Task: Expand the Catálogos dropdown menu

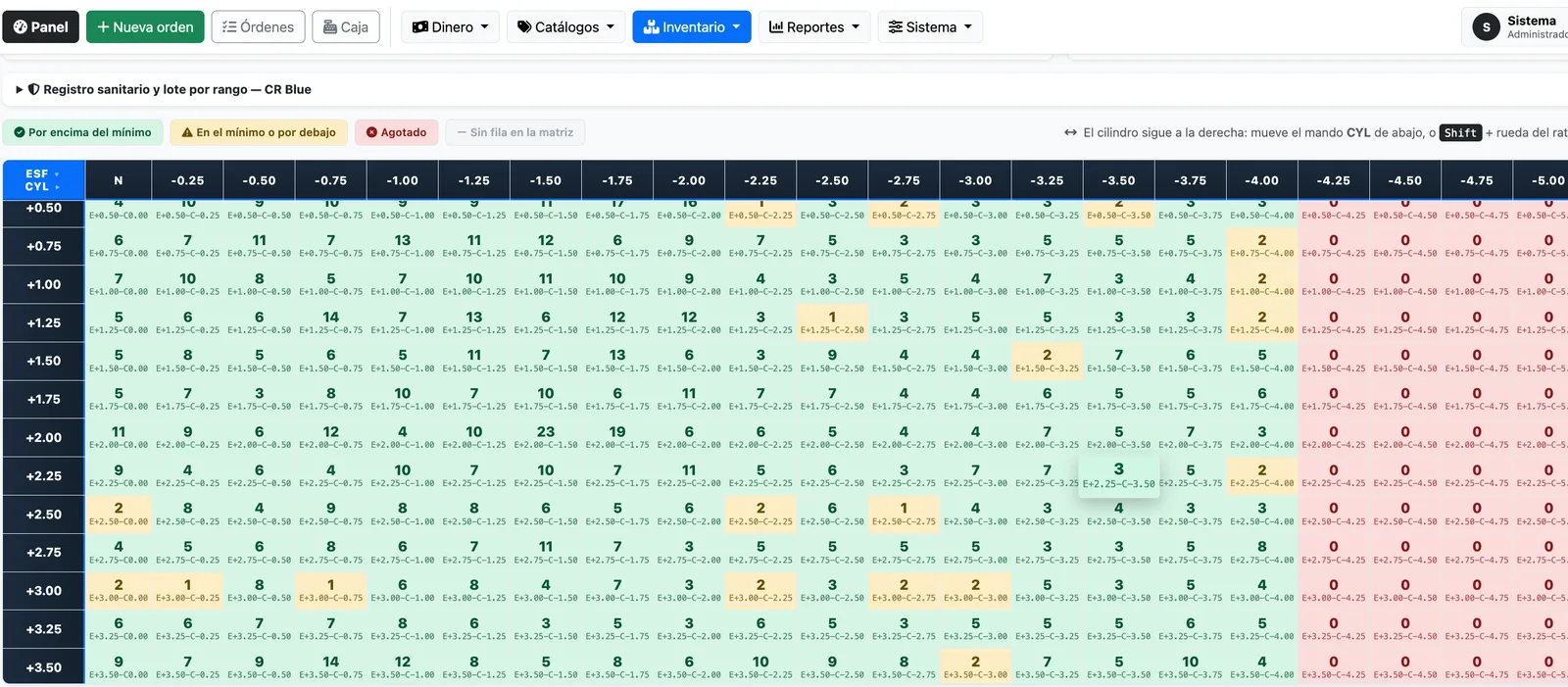Action: (565, 26)
